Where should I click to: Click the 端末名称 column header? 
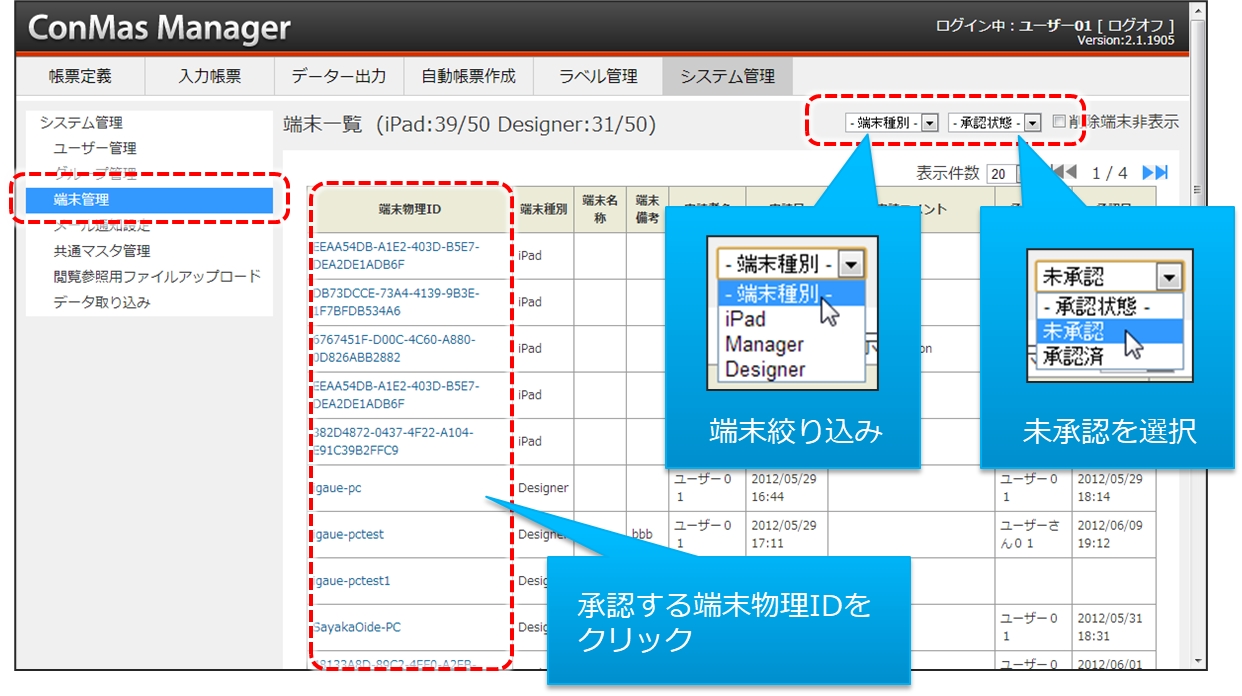[600, 209]
